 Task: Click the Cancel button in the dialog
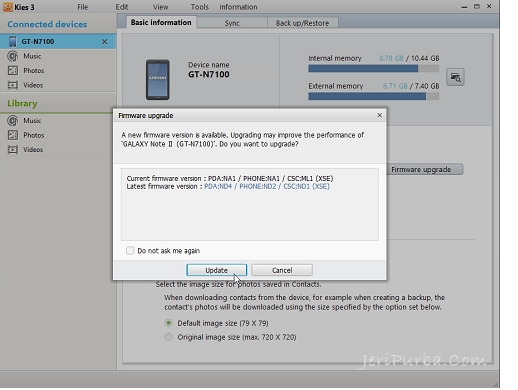pyautogui.click(x=282, y=270)
